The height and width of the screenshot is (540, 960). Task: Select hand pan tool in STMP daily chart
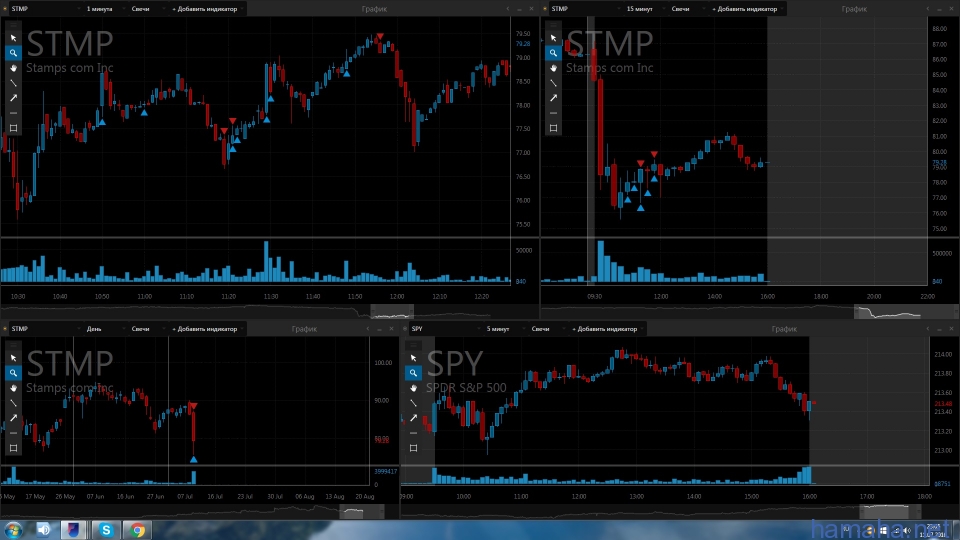click(13, 388)
